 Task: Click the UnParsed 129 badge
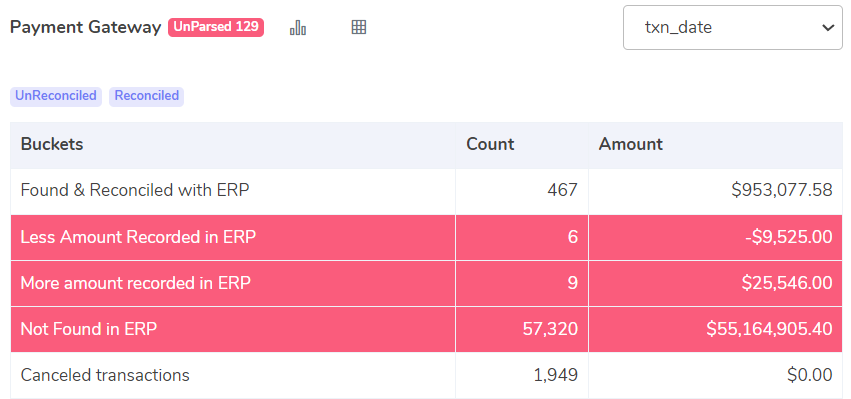point(216,27)
